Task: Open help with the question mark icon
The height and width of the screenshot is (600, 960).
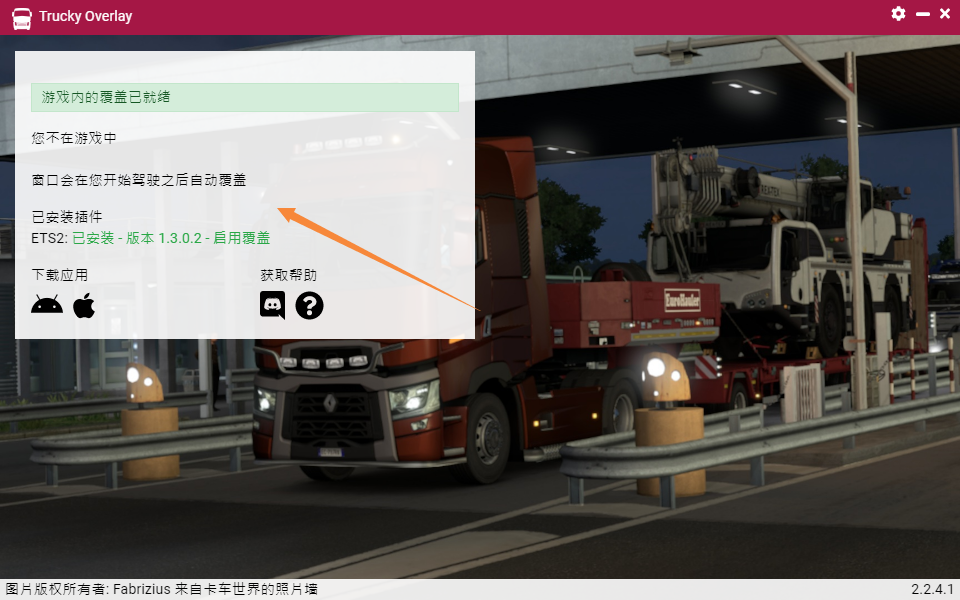Action: click(x=309, y=305)
